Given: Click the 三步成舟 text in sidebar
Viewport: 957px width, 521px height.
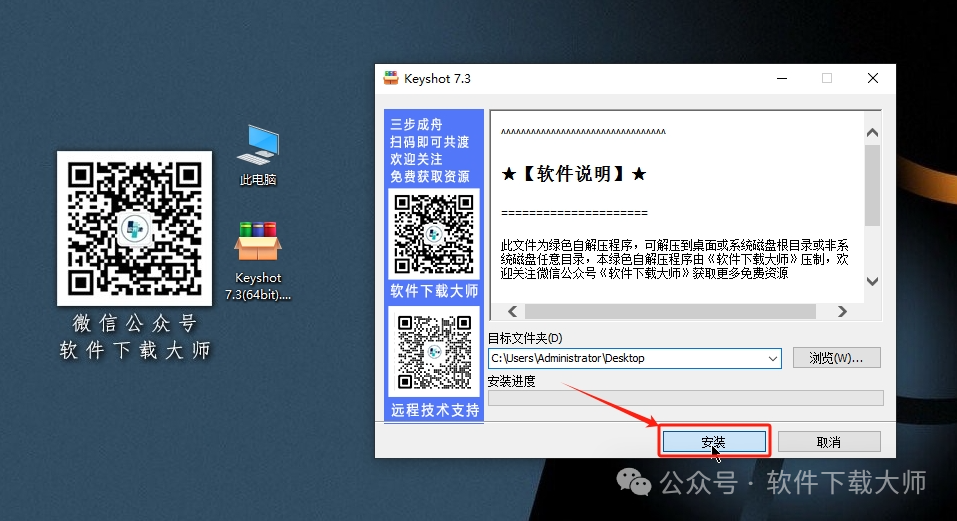Looking at the screenshot, I should pos(416,124).
